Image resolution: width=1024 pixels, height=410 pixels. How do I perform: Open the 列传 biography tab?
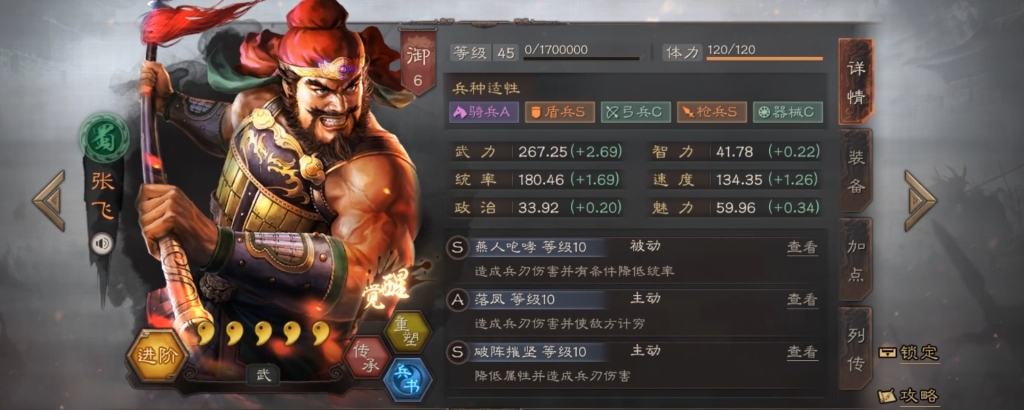tap(856, 349)
